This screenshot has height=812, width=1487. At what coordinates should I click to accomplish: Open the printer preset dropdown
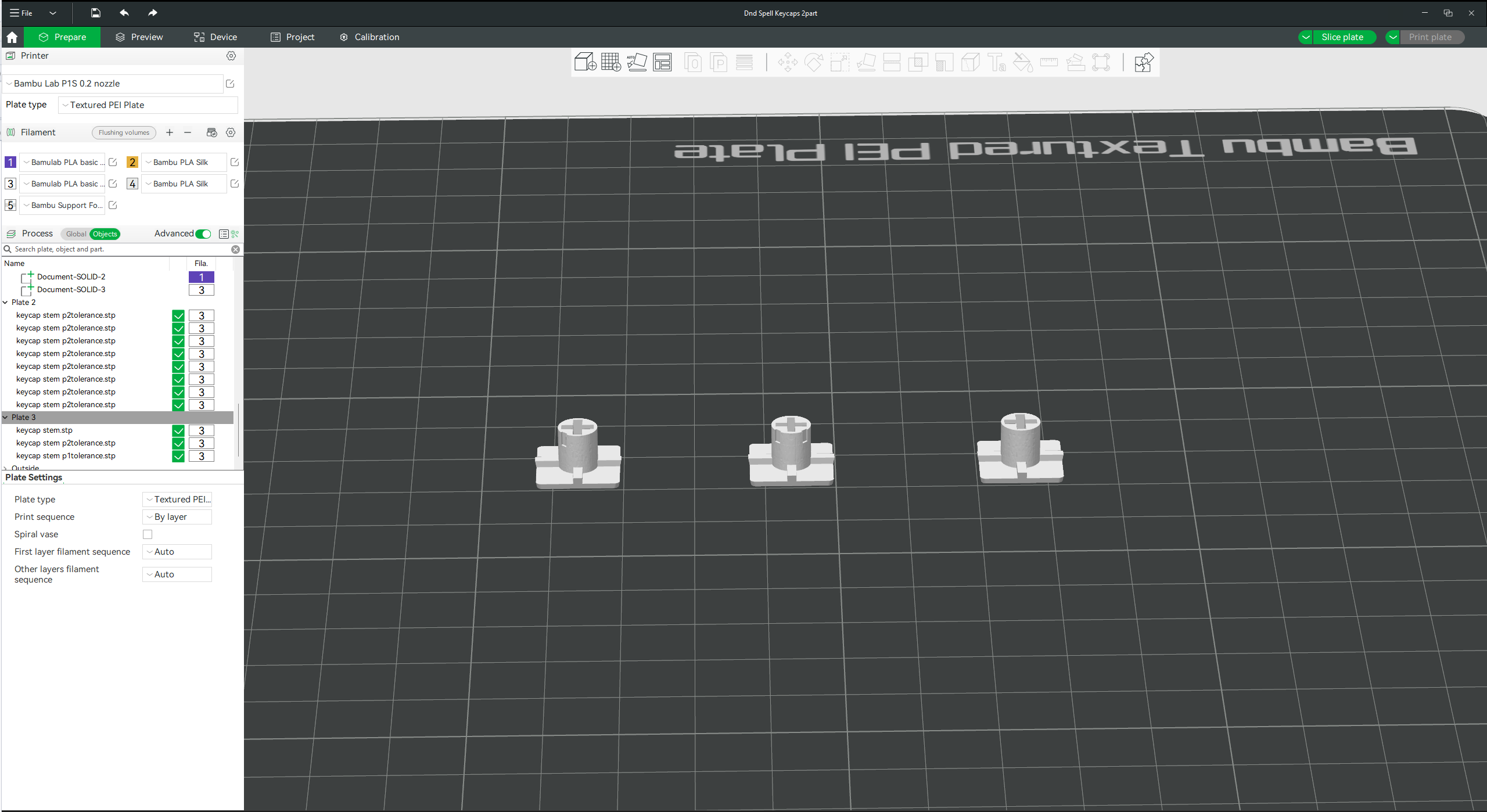(113, 84)
